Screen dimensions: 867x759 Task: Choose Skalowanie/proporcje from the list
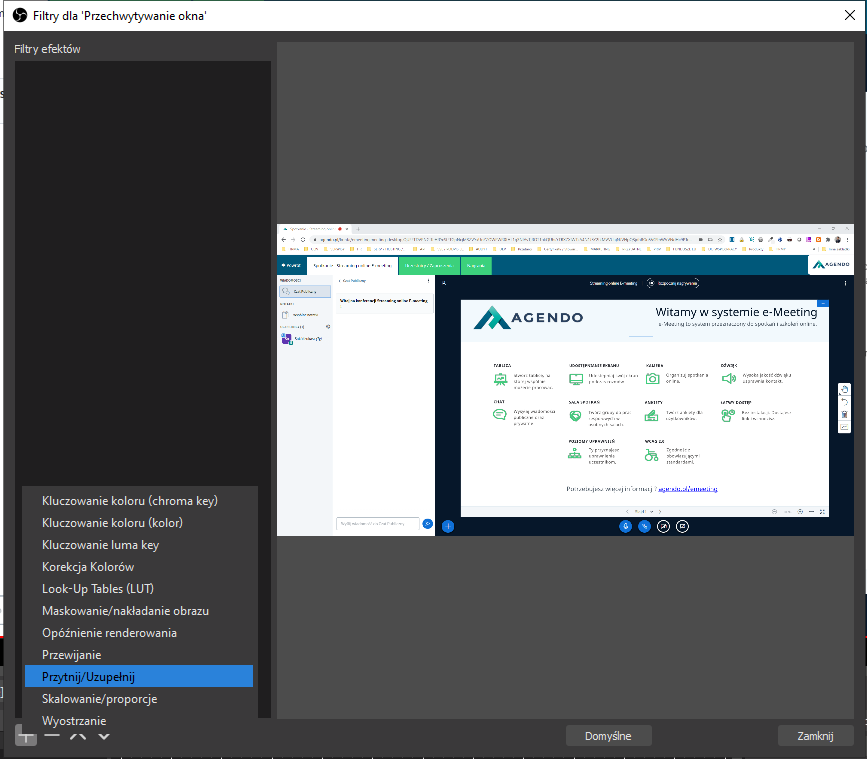pos(99,699)
